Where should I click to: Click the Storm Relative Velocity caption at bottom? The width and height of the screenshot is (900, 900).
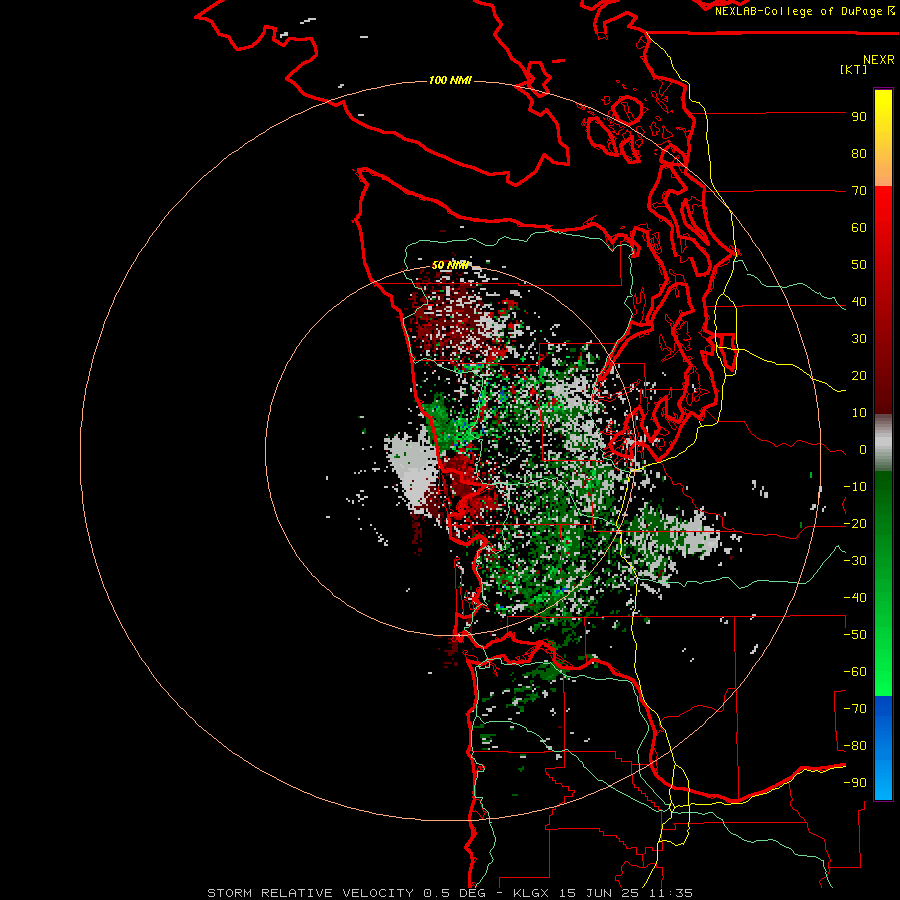pos(450,893)
